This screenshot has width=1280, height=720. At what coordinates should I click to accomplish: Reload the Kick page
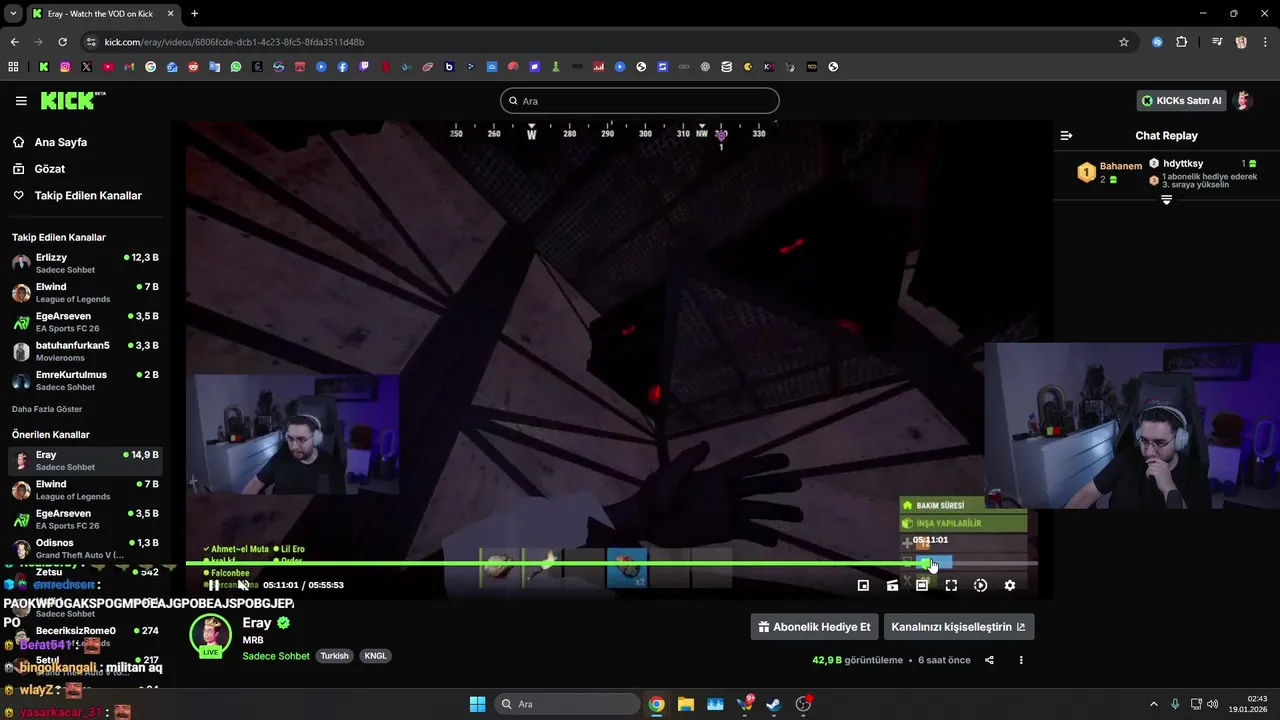62,42
